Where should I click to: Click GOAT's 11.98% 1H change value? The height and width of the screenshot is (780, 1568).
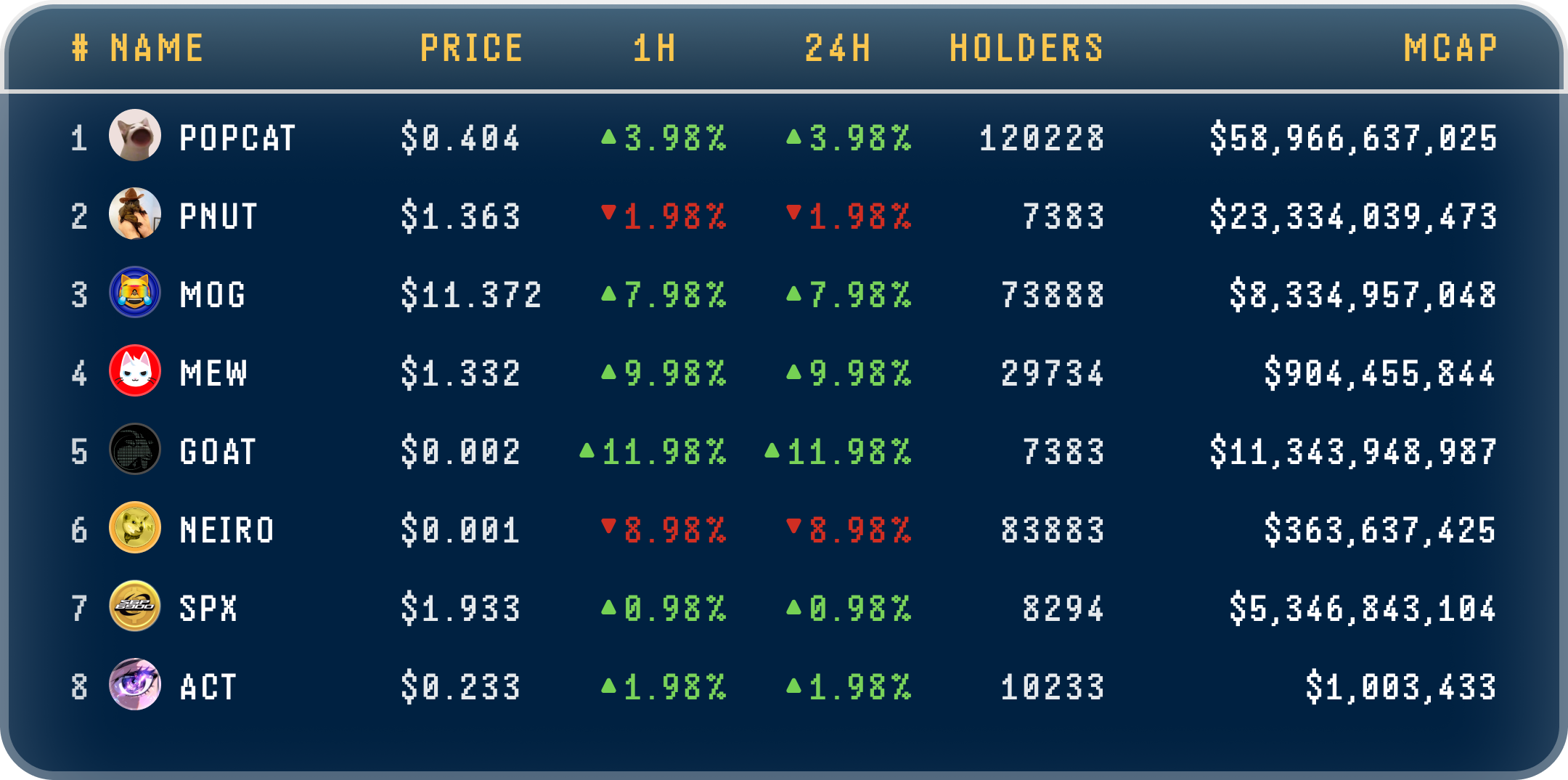coord(653,452)
